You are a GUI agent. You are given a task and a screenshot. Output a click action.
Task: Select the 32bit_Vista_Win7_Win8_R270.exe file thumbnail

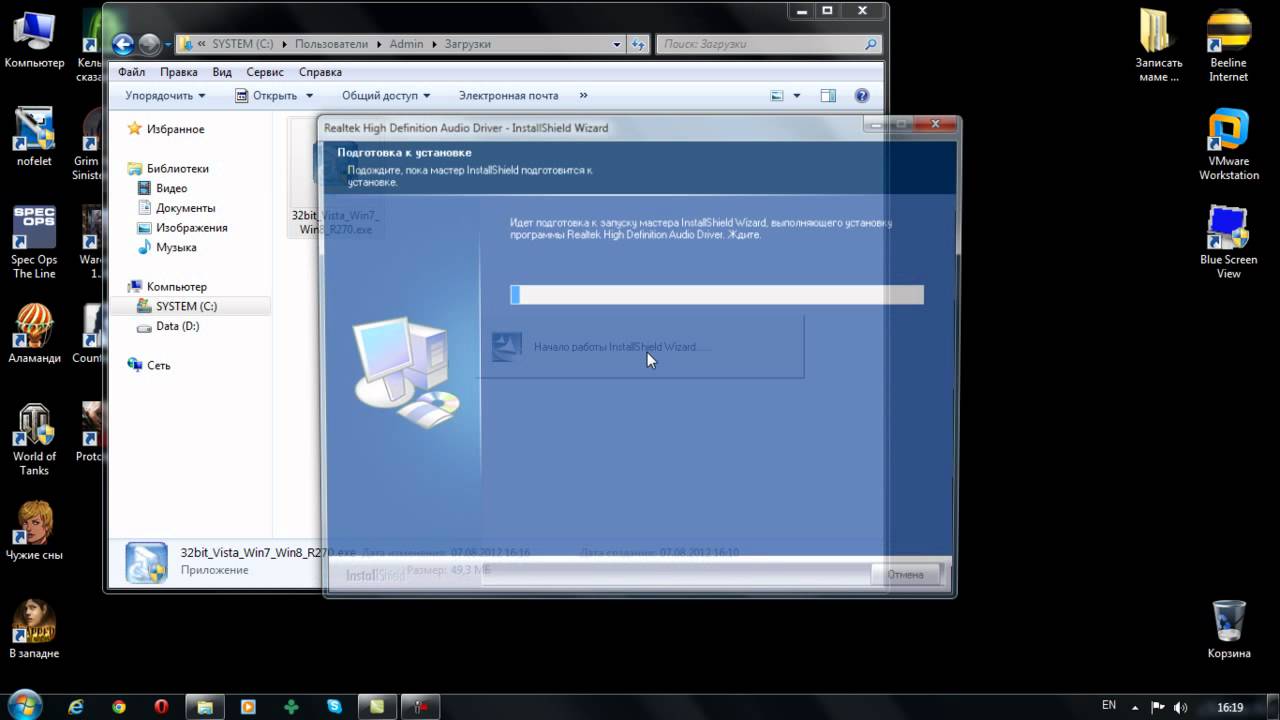pyautogui.click(x=335, y=178)
